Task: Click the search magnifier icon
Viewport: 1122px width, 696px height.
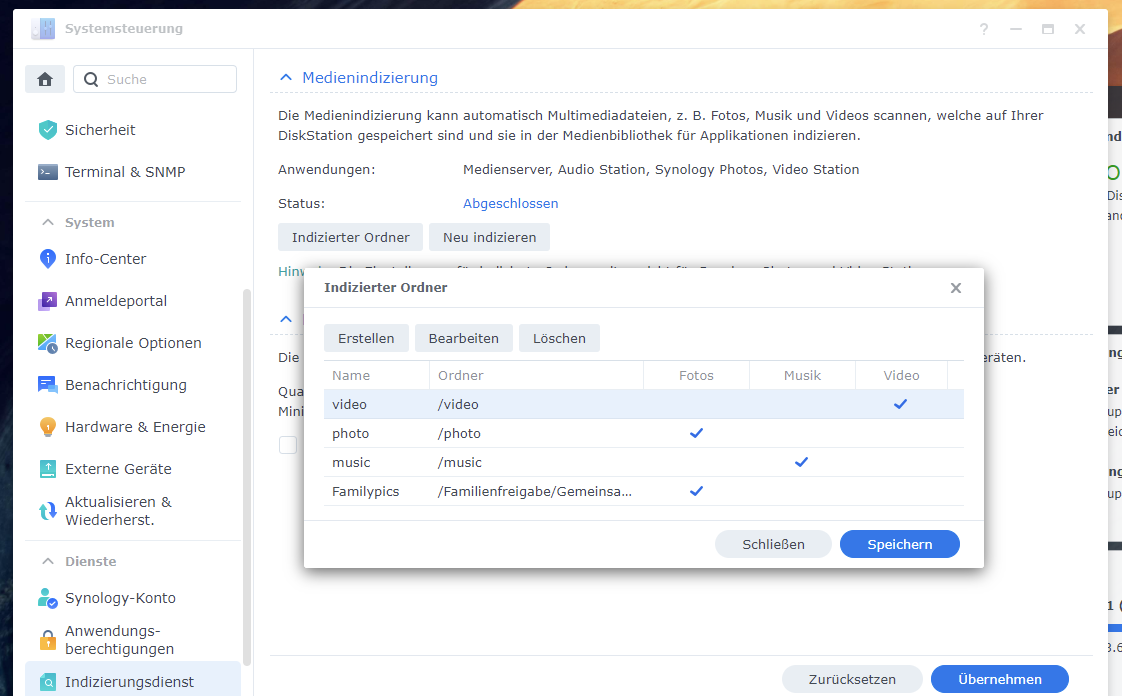Action: tap(91, 79)
